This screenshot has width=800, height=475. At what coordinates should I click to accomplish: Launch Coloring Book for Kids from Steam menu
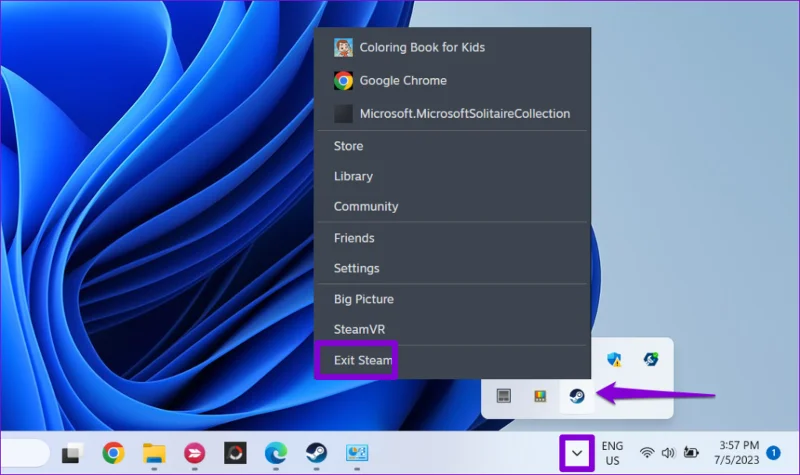(452, 47)
